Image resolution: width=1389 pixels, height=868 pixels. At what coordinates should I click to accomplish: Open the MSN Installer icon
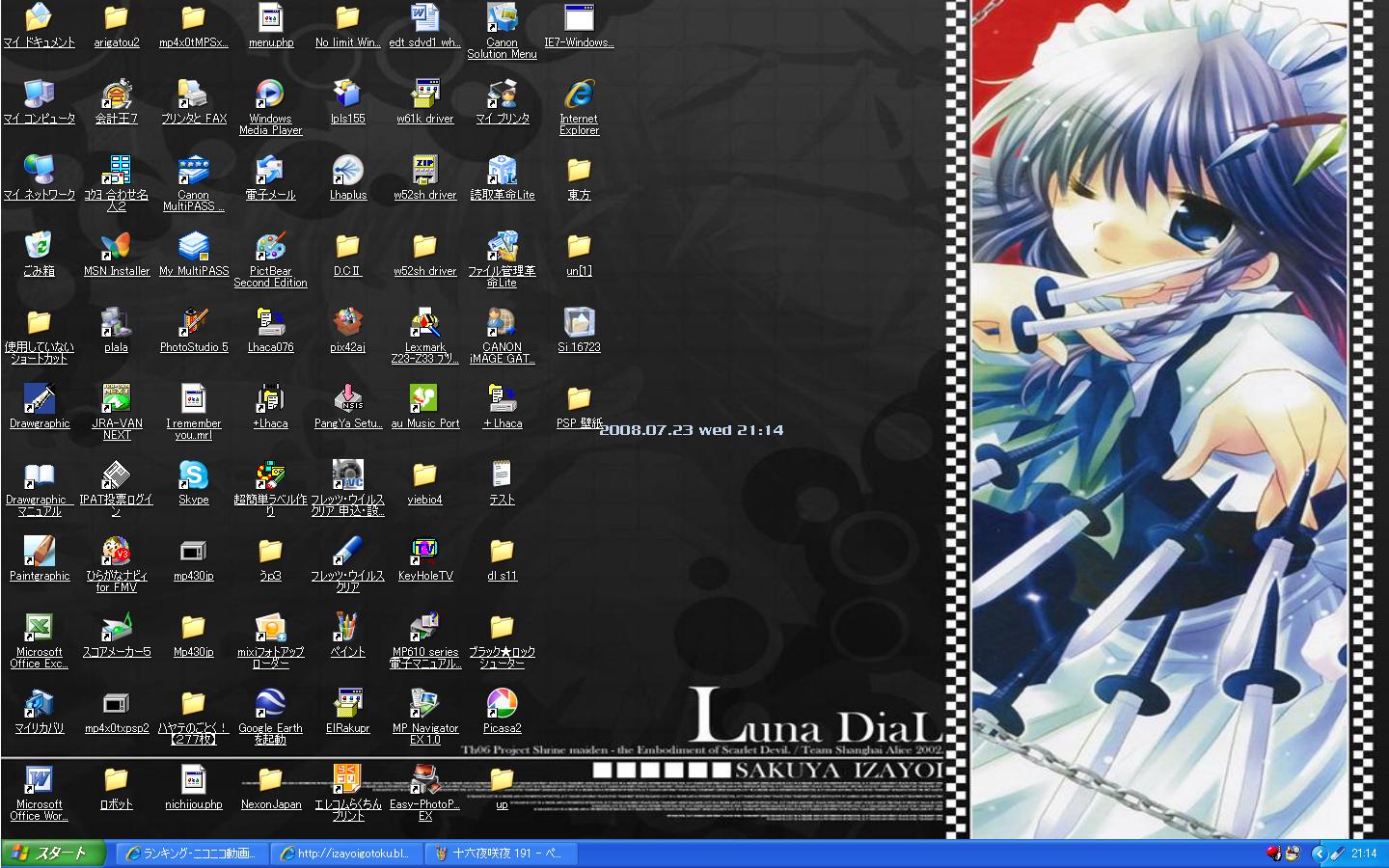point(116,246)
